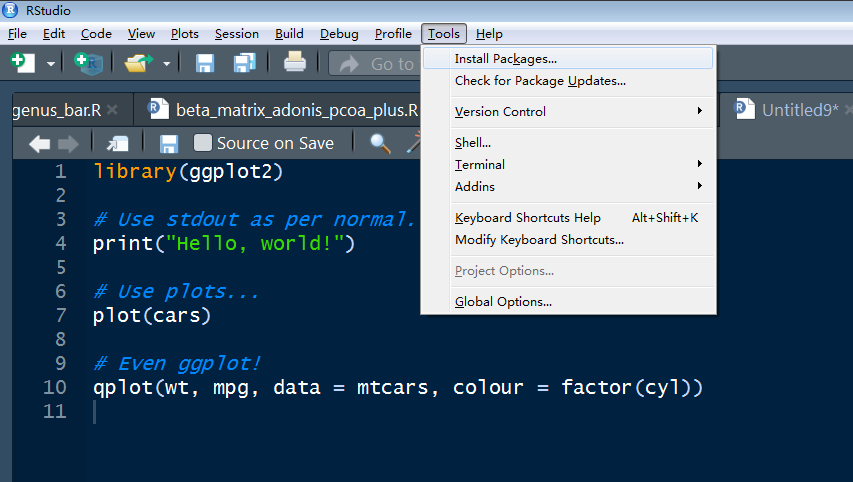Click the Print icon
This screenshot has width=853, height=482.
pos(295,62)
